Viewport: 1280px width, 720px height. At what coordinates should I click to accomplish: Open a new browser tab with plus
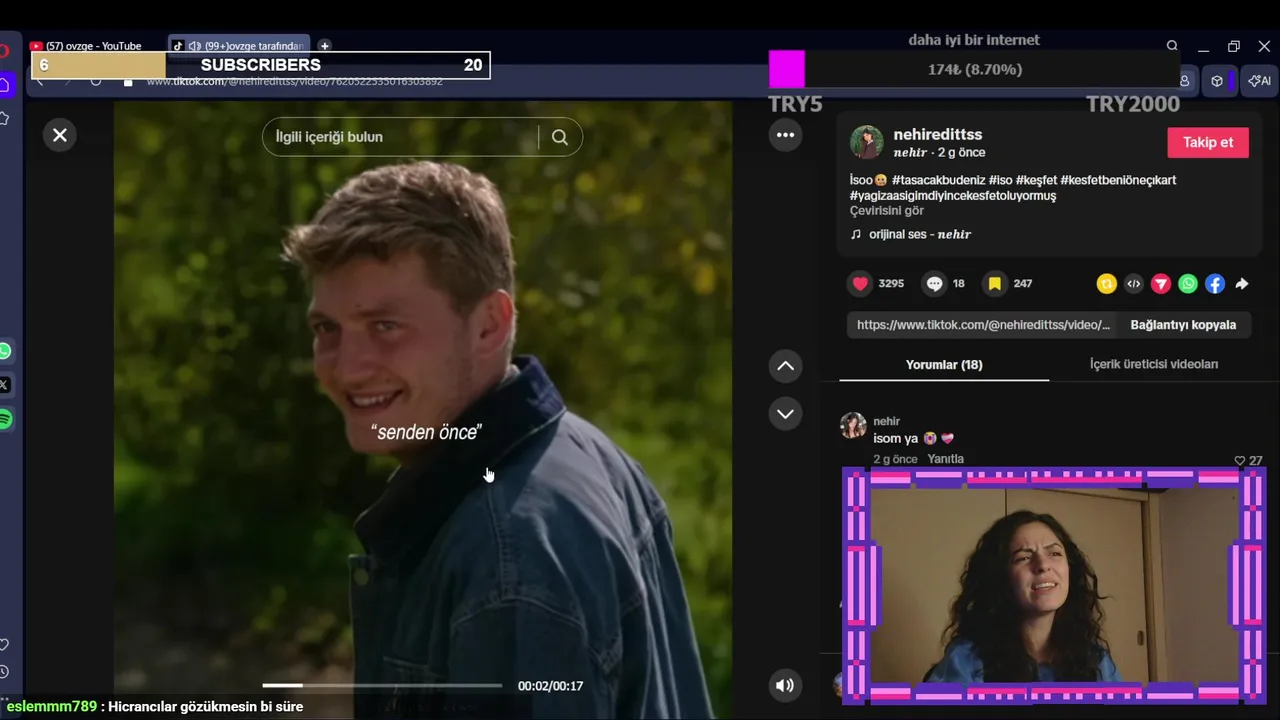324,46
